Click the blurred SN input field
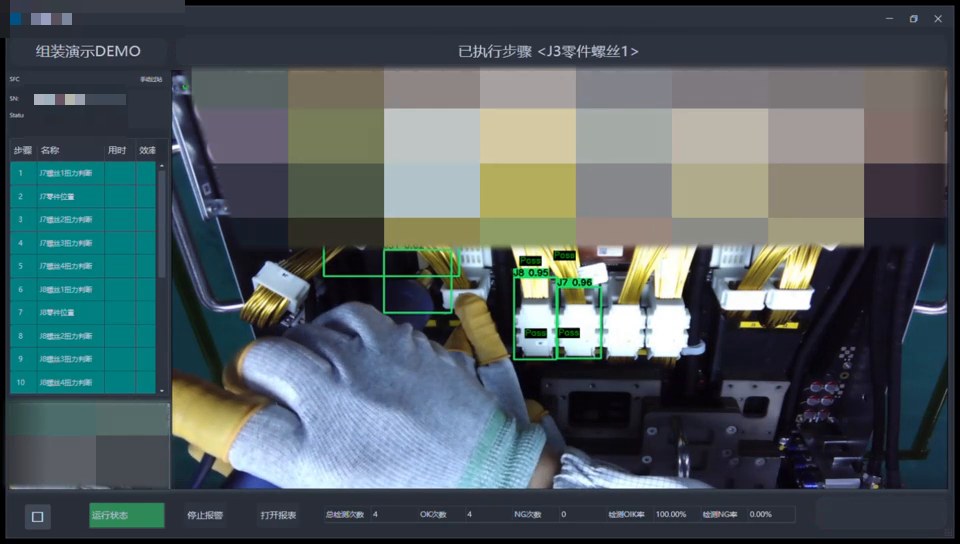This screenshot has height=544, width=960. tap(80, 99)
